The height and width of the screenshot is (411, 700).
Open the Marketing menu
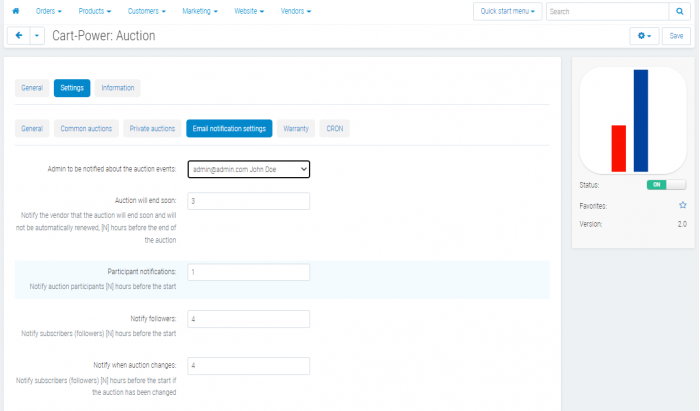pyautogui.click(x=200, y=11)
